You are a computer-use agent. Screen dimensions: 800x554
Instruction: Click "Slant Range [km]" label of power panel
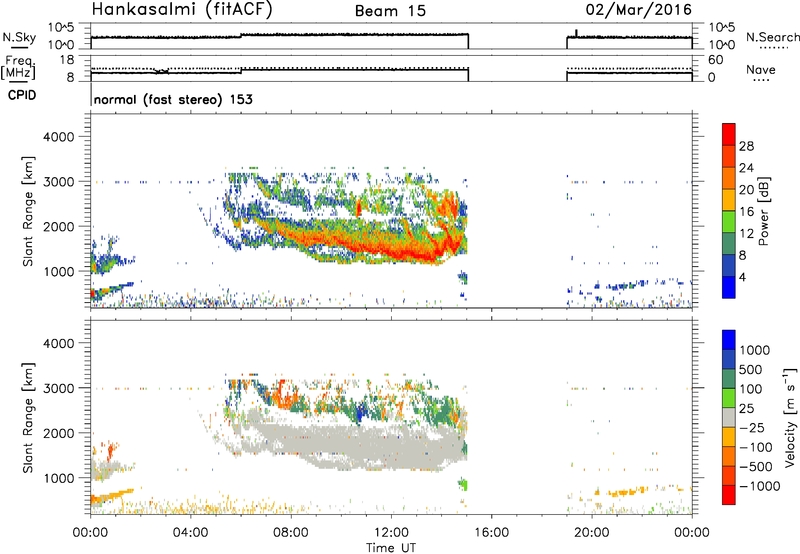[x=28, y=211]
